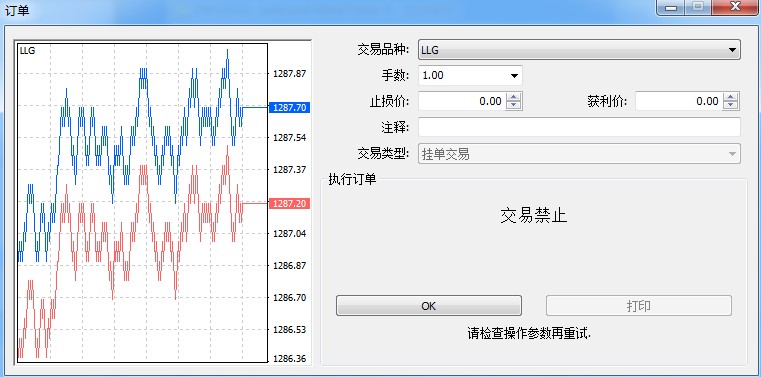Click the 执行订单 group title

click(x=352, y=179)
